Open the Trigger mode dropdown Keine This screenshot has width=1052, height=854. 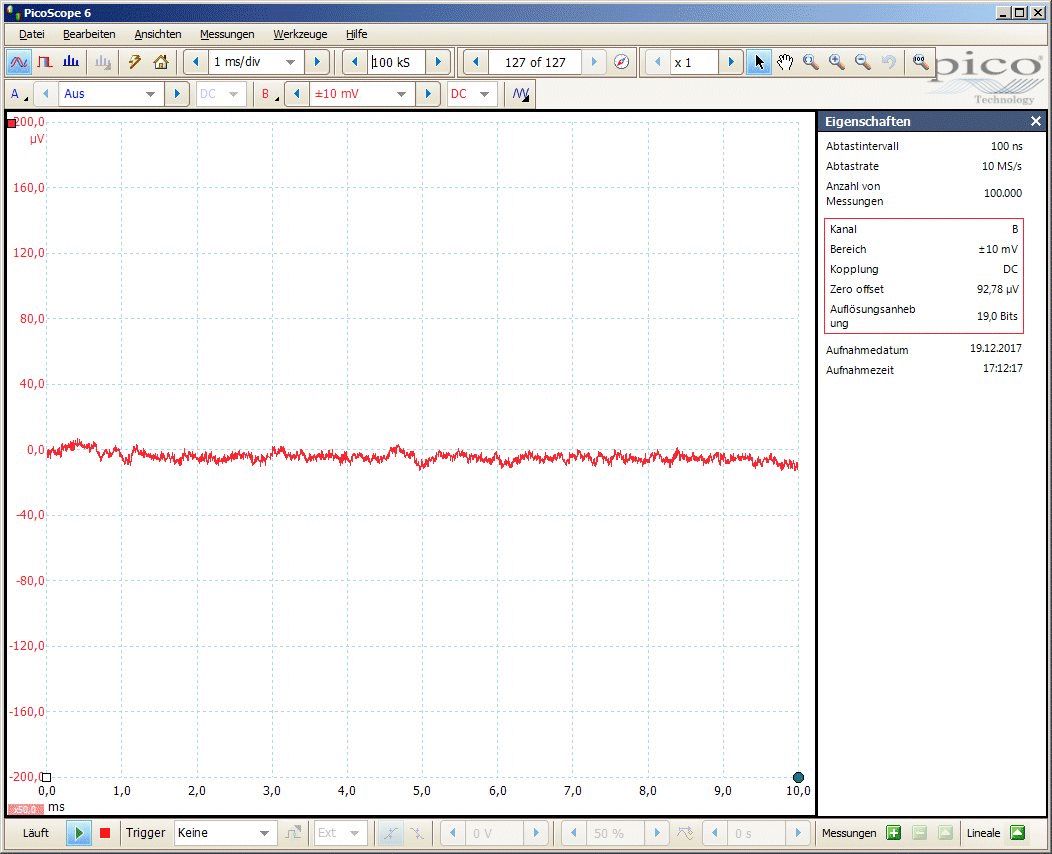(x=224, y=833)
